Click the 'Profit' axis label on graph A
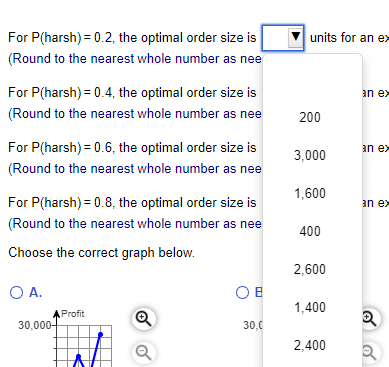 (73, 314)
